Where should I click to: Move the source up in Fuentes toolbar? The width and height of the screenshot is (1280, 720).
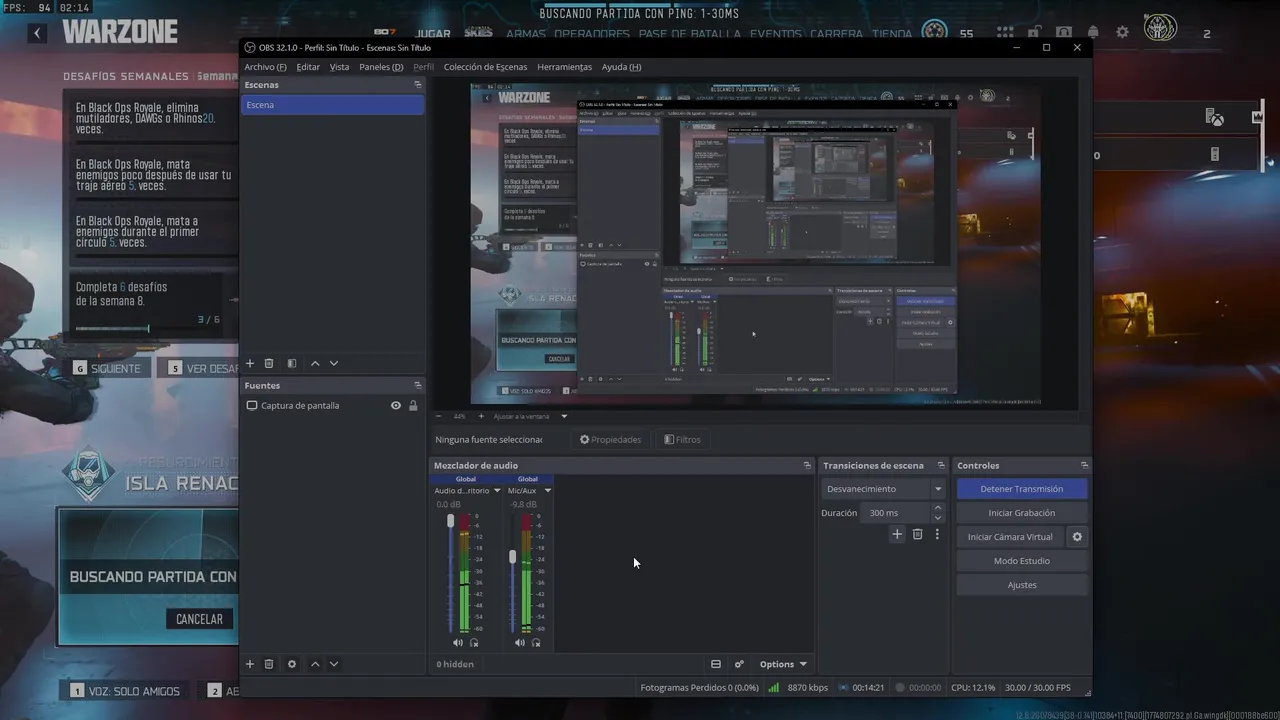(315, 664)
